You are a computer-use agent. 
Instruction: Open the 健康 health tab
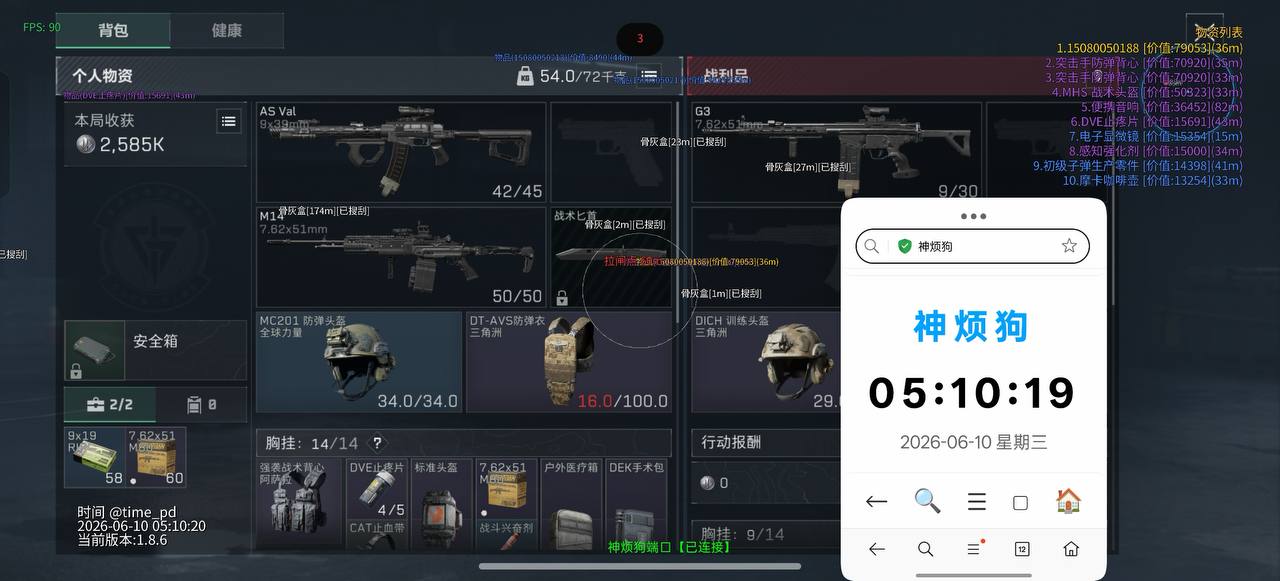pyautogui.click(x=227, y=30)
